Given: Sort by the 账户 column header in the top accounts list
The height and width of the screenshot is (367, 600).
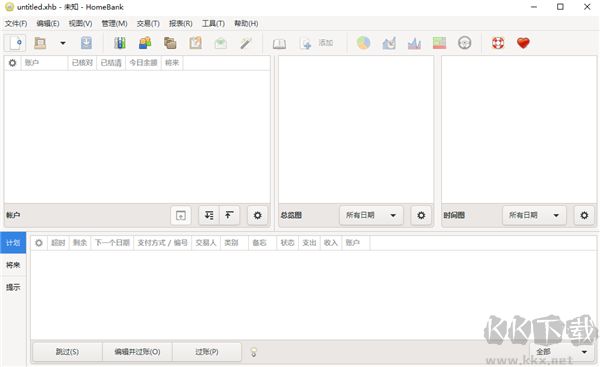Looking at the screenshot, I should 44,63.
